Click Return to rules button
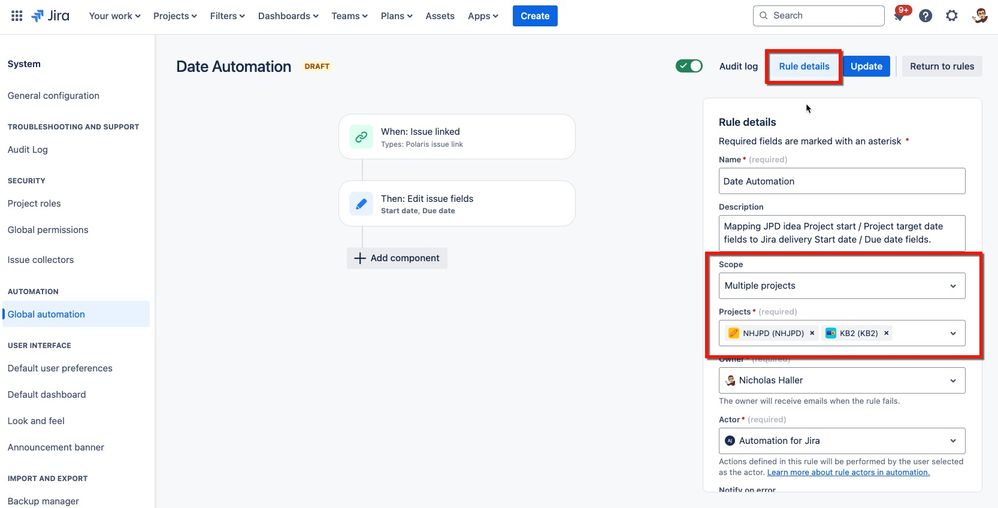The width and height of the screenshot is (998, 508). coord(942,66)
